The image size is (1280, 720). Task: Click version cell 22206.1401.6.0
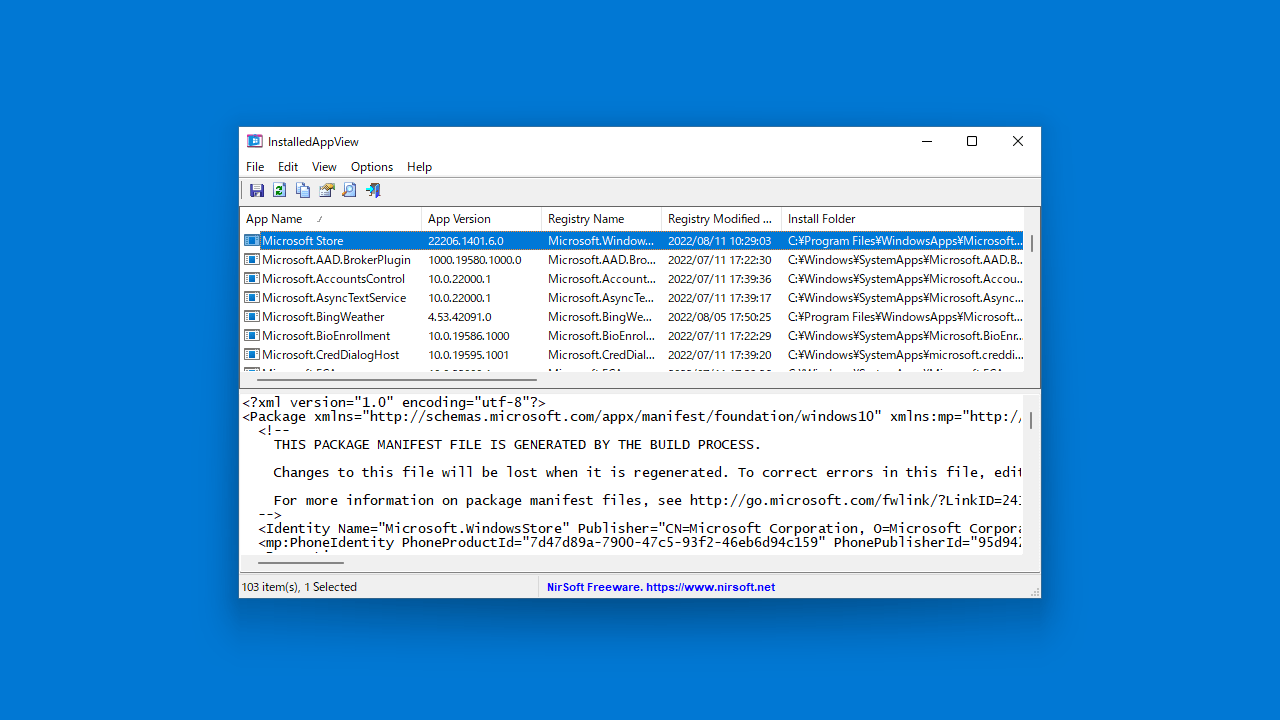tap(466, 241)
